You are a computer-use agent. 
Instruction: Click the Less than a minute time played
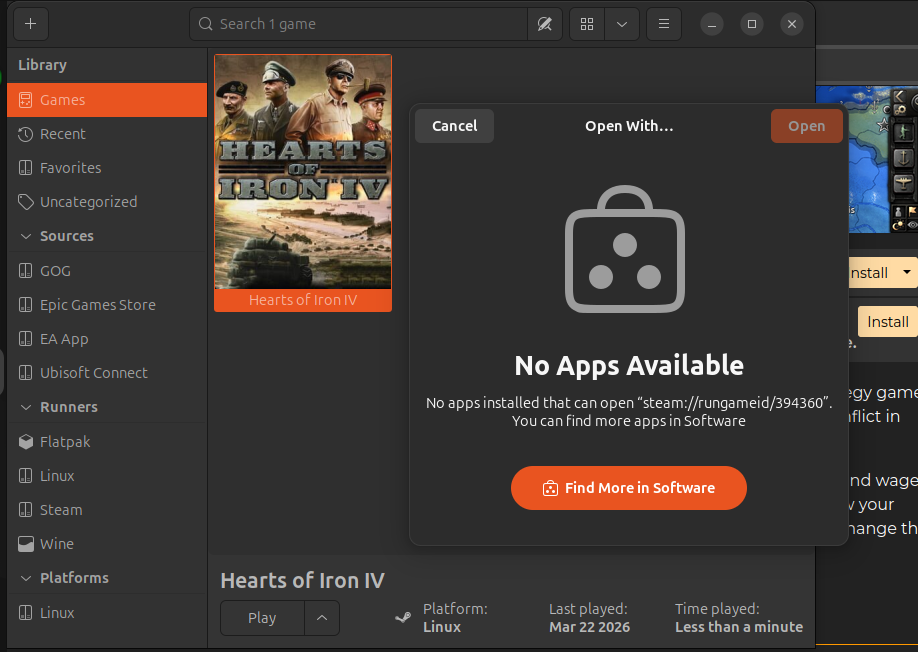click(739, 627)
